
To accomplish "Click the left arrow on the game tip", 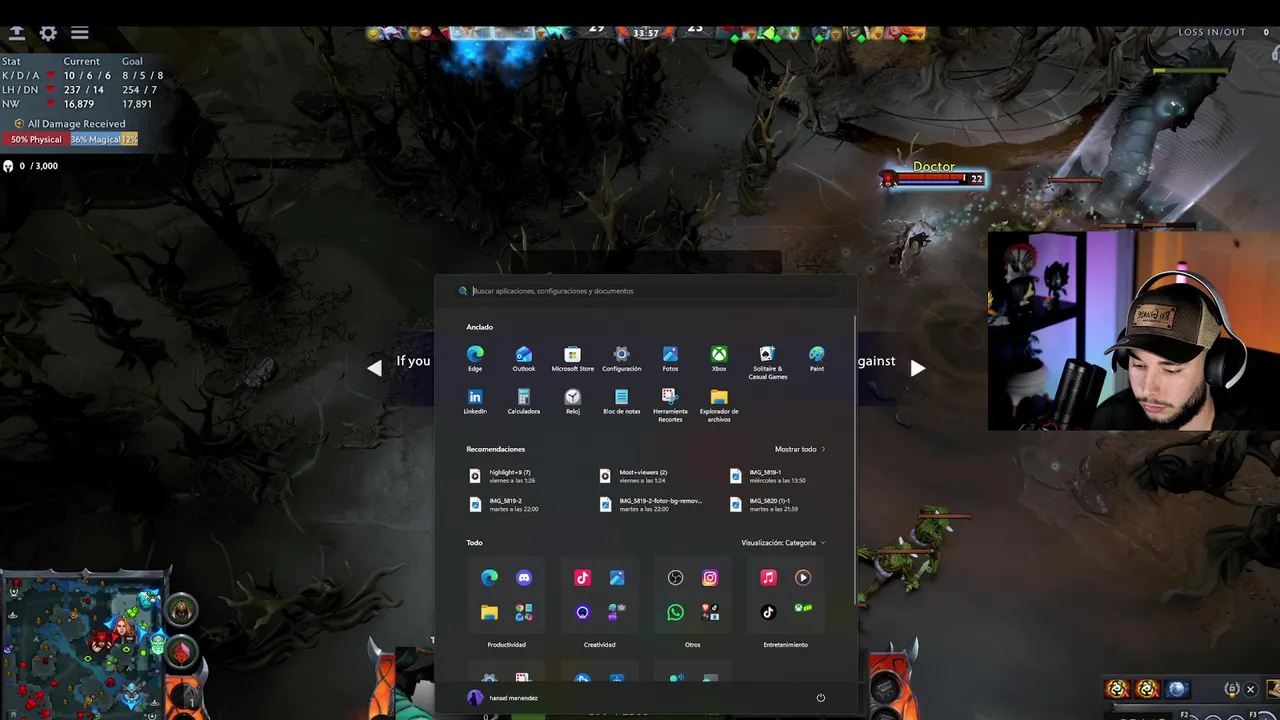I will pyautogui.click(x=374, y=368).
